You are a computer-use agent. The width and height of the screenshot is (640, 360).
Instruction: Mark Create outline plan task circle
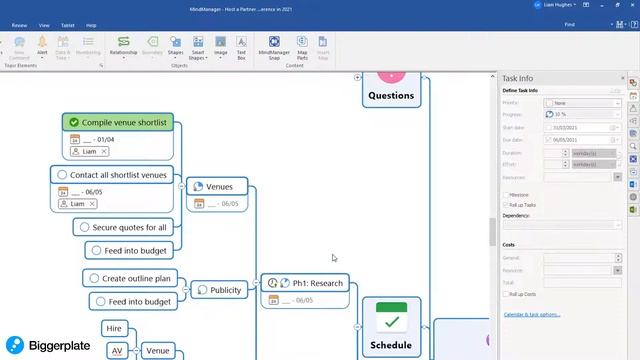94,278
